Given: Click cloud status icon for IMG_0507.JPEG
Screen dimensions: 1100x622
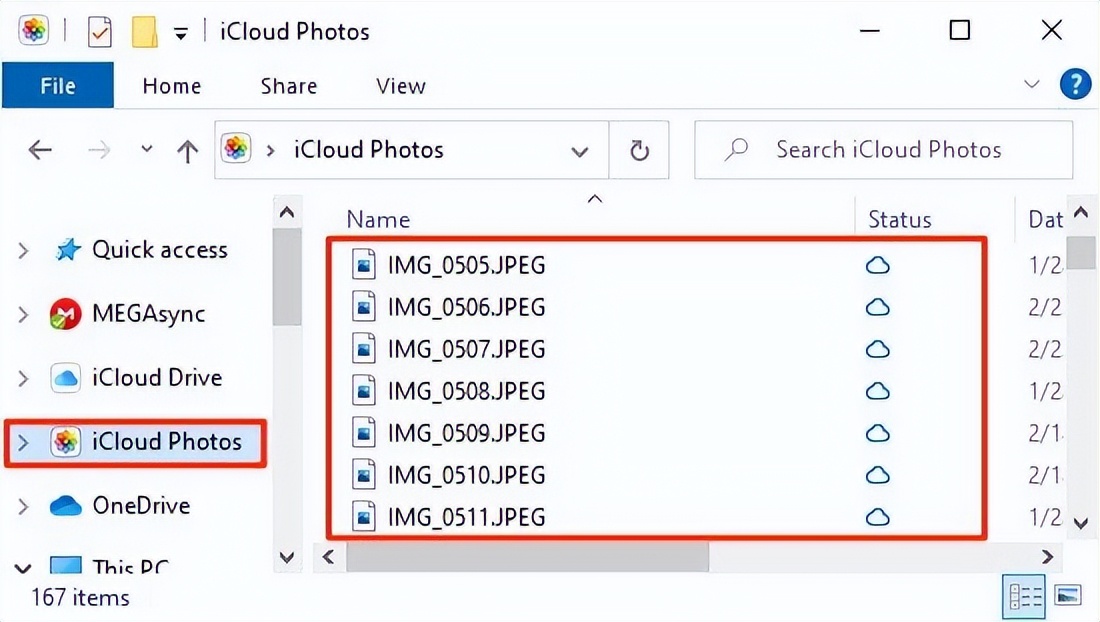Looking at the screenshot, I should tap(877, 349).
